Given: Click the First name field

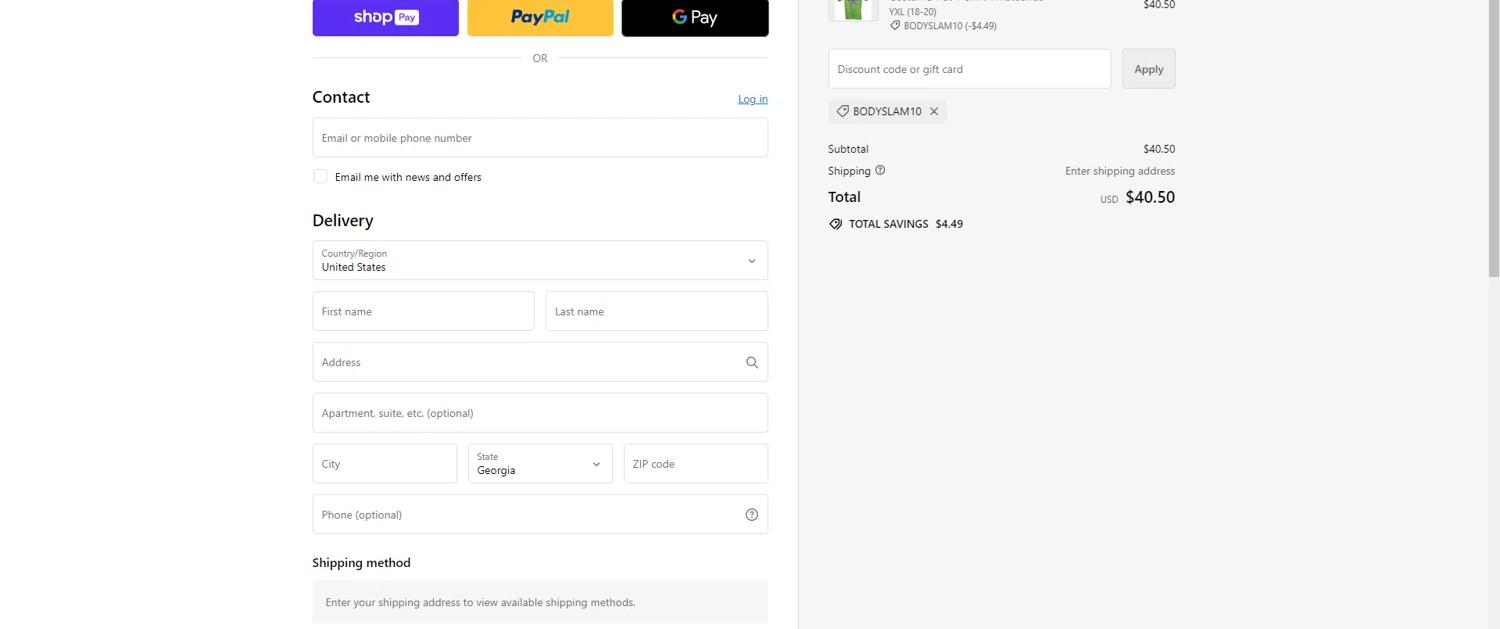Looking at the screenshot, I should pyautogui.click(x=423, y=311).
